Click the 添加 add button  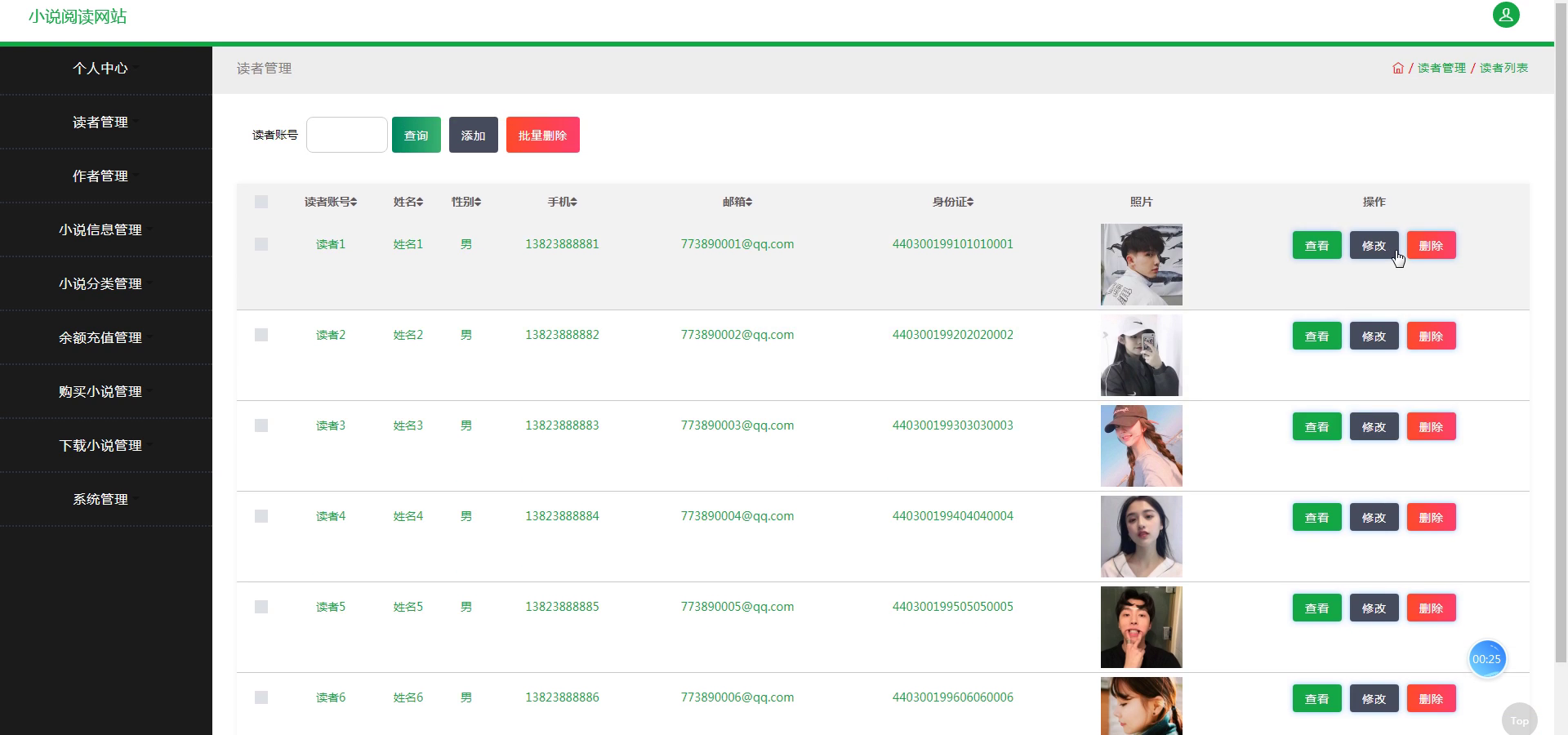(x=474, y=135)
